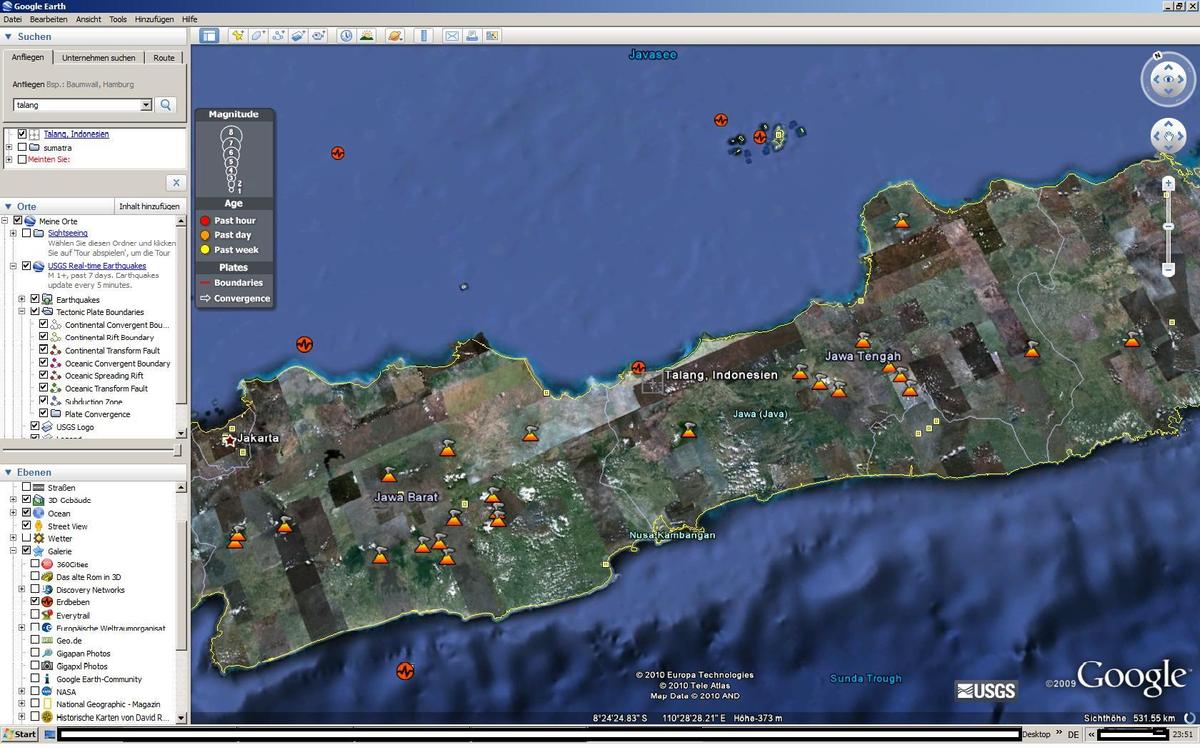
Task: Expand the Sightseeing folder tree node
Action: coord(13,233)
